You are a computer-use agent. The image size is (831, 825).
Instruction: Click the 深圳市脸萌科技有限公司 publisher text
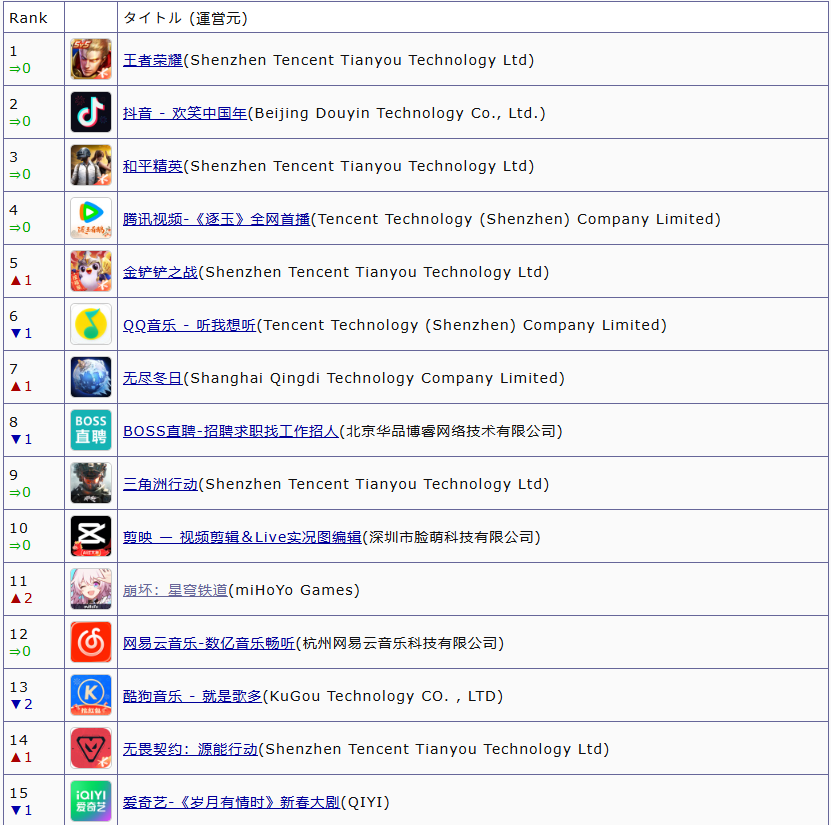click(x=451, y=537)
